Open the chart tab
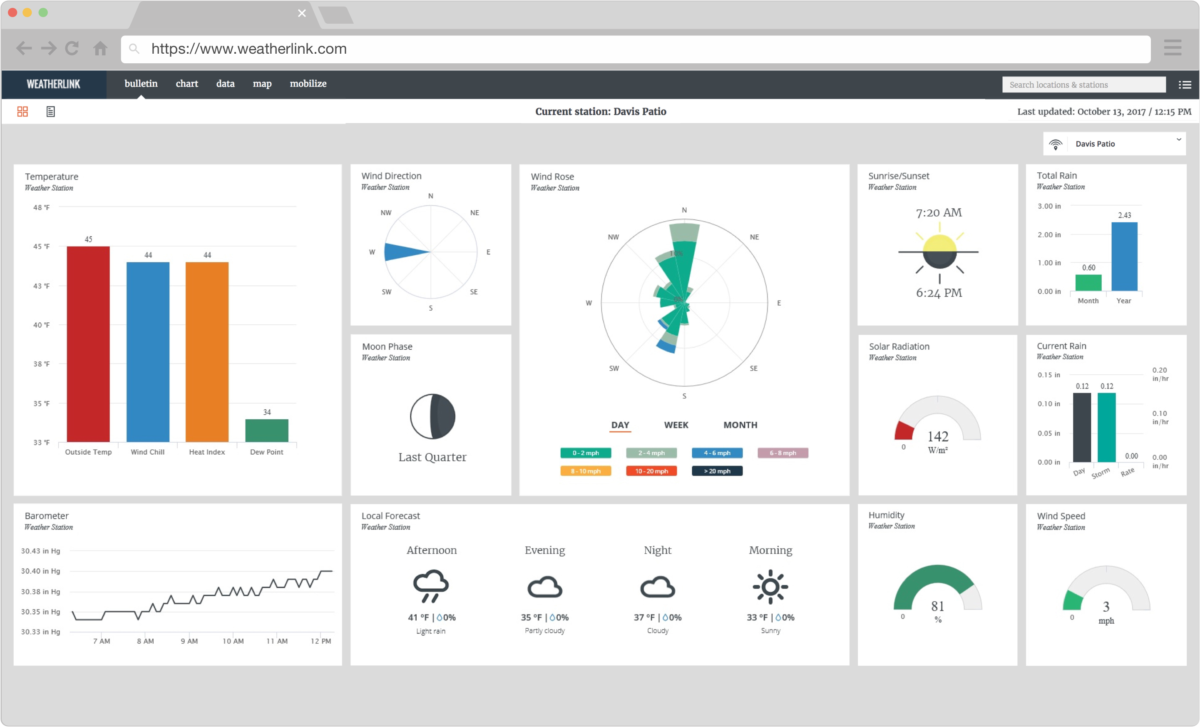 coord(186,84)
